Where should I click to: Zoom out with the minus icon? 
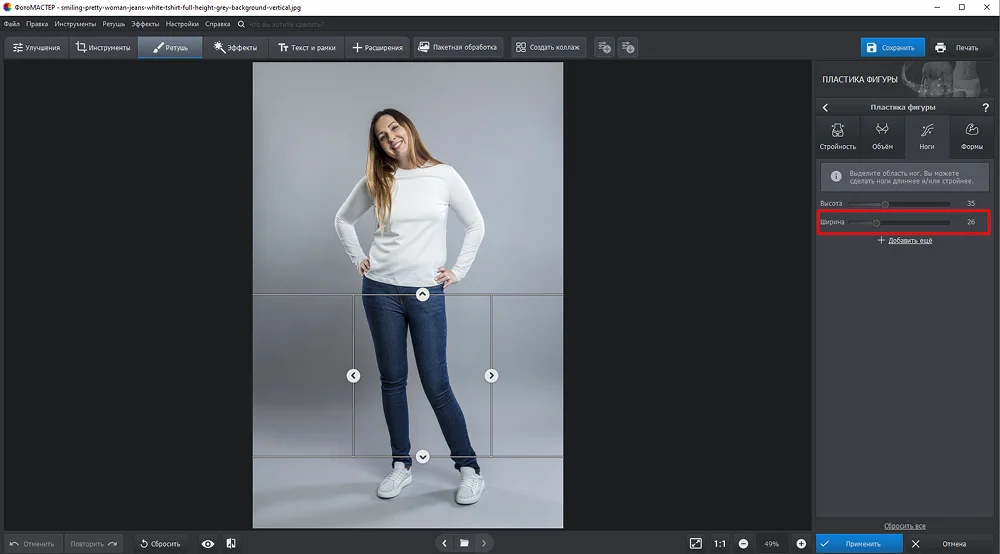744,544
